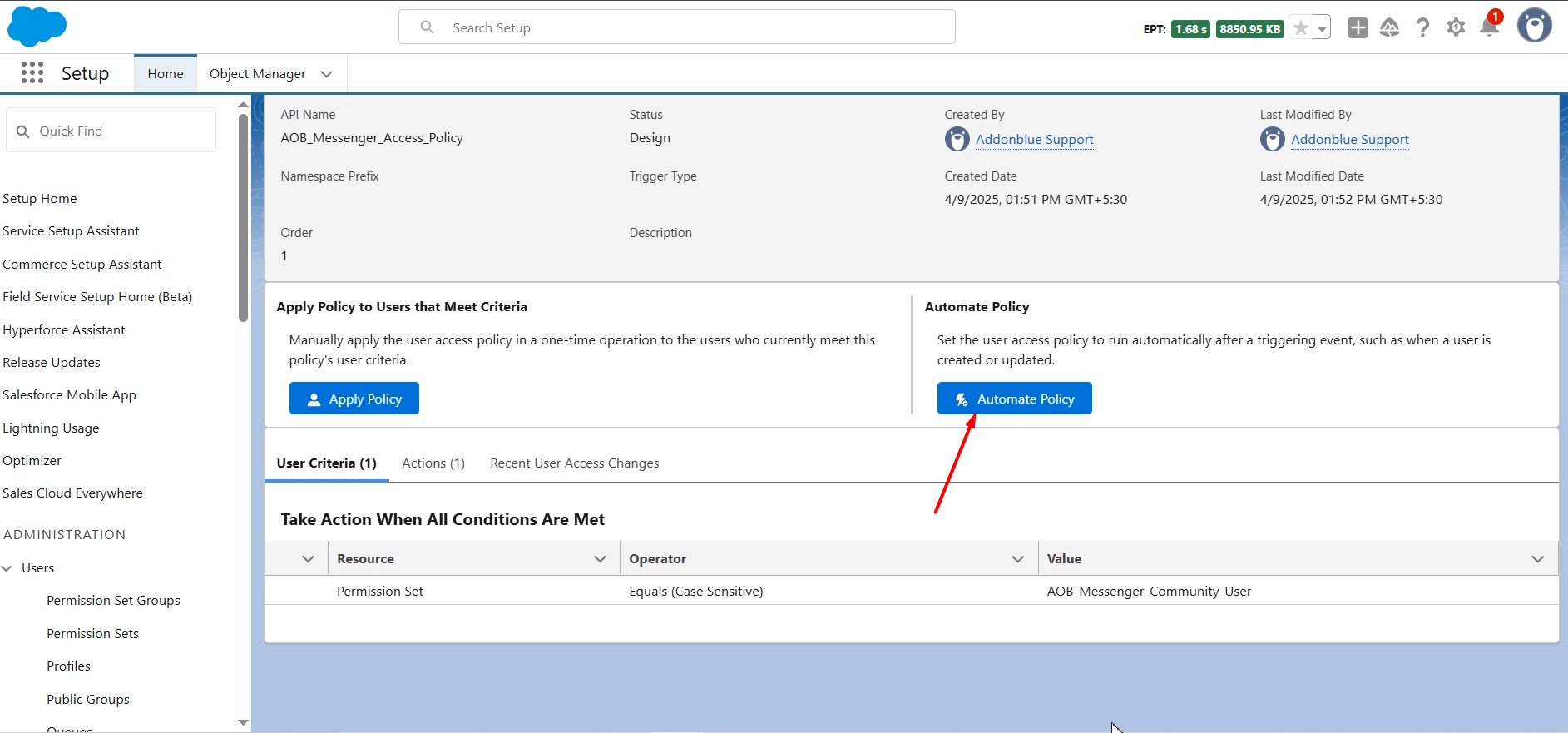Click the Created By user avatar icon
The height and width of the screenshot is (733, 1568).
[957, 139]
